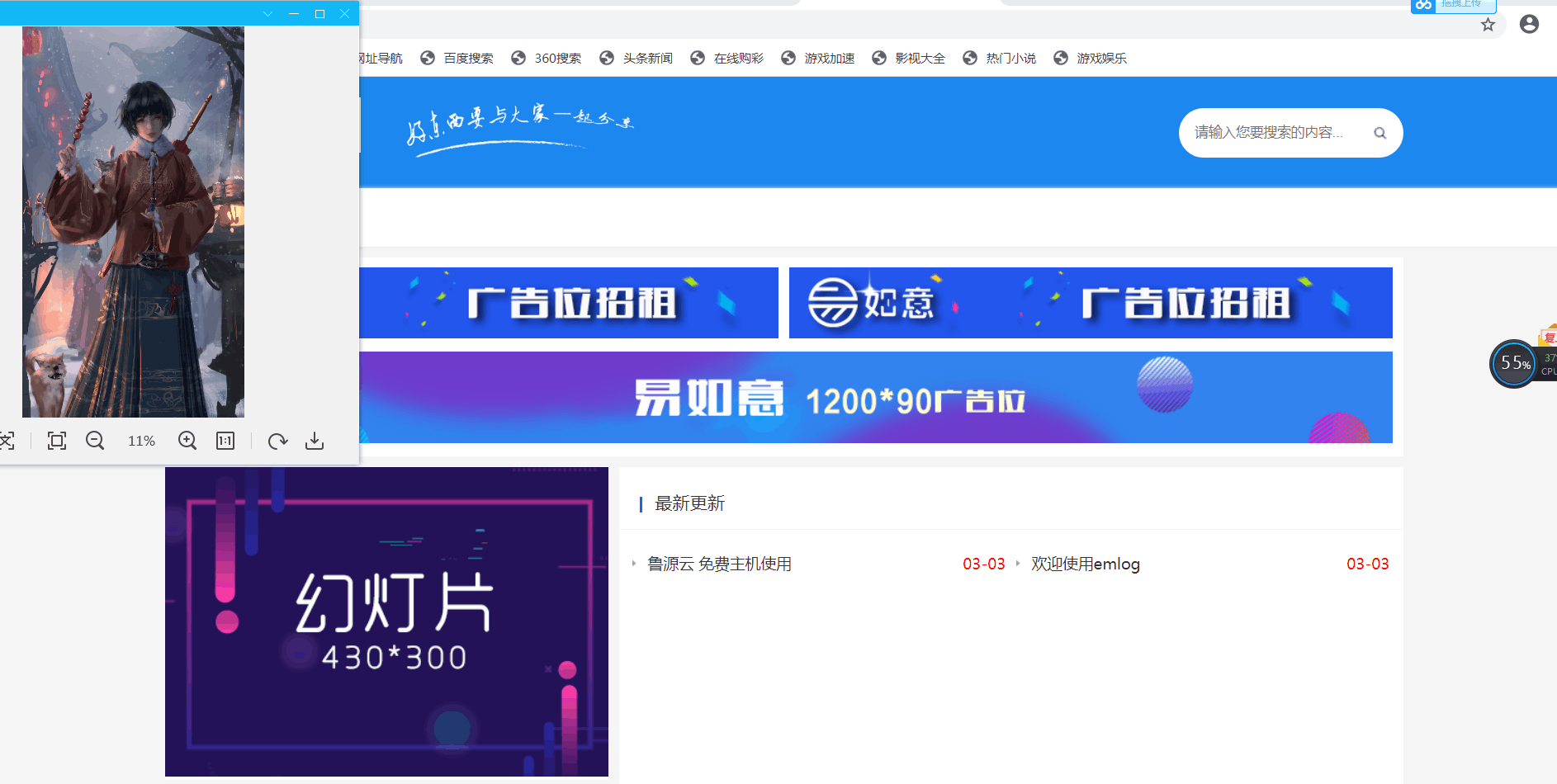Zoom in using the magnifier-plus icon
The height and width of the screenshot is (784, 1557).
click(187, 441)
